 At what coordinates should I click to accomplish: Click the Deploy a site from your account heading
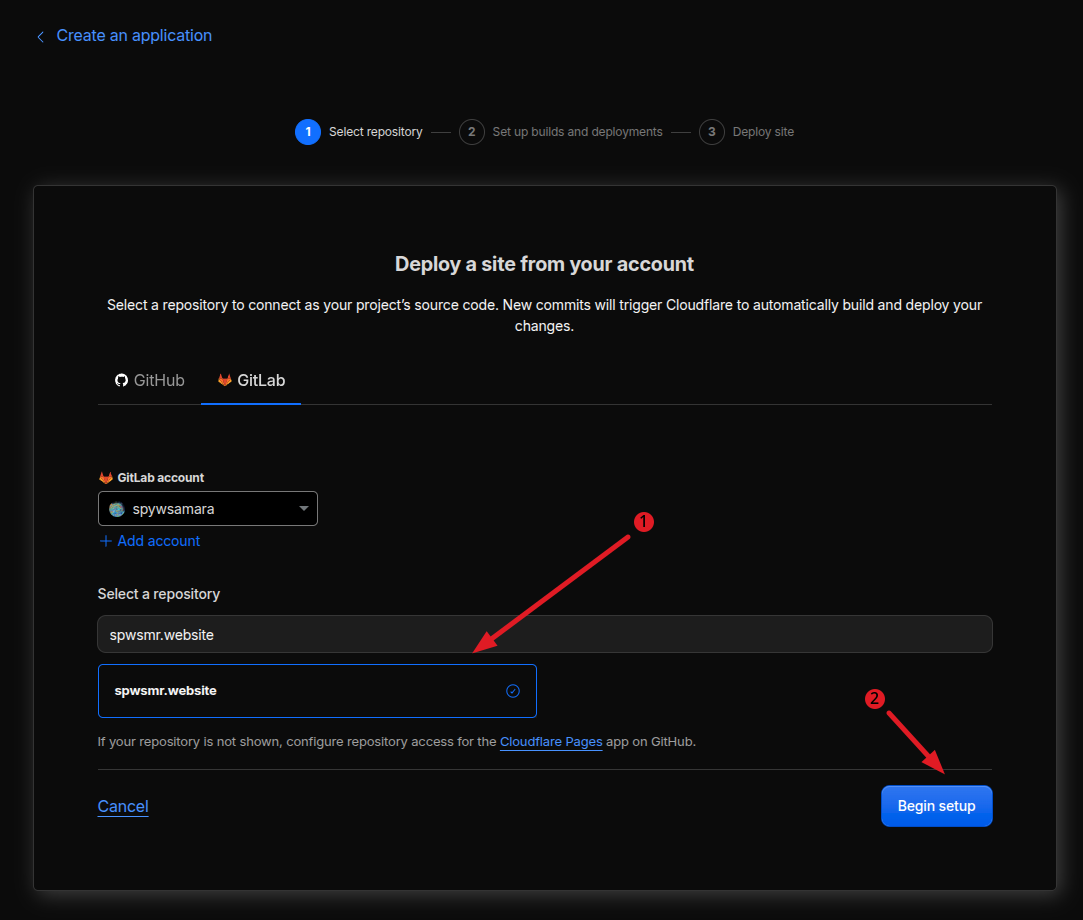pyautogui.click(x=544, y=264)
